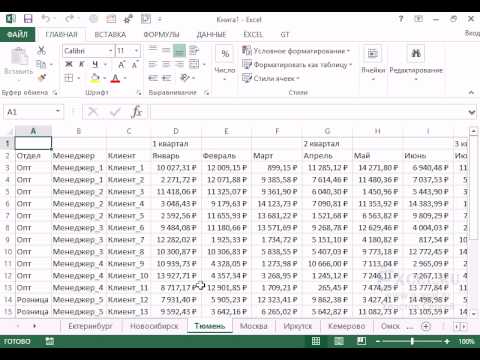Align text to middle of cell

click(x=166, y=50)
